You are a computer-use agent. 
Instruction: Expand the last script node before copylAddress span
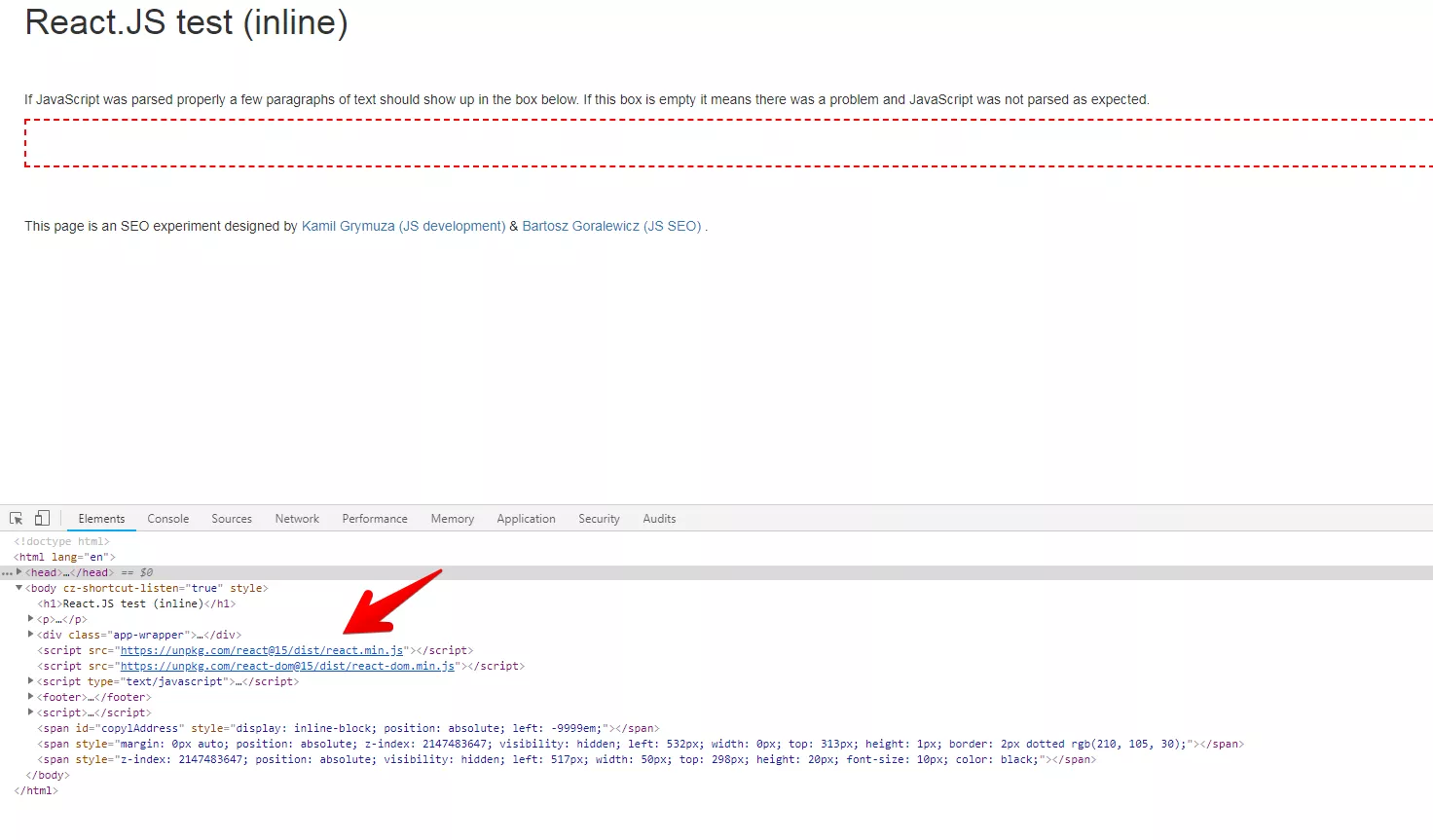point(30,712)
